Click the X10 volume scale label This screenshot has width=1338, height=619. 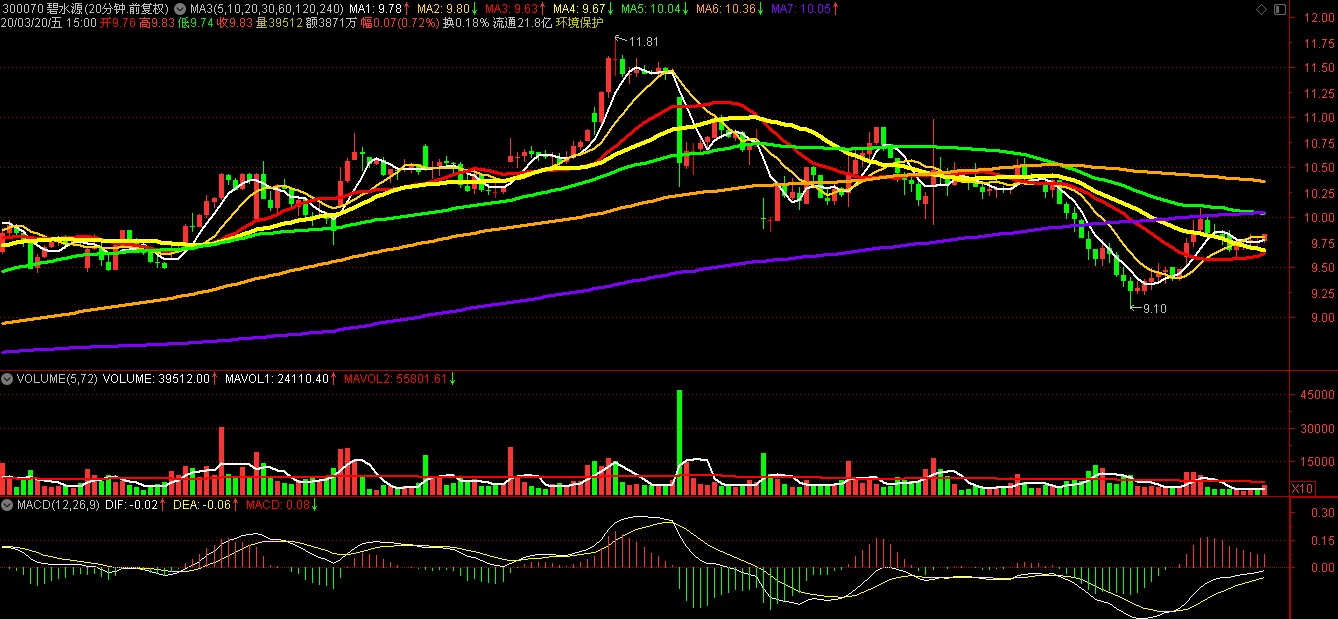[1301, 489]
